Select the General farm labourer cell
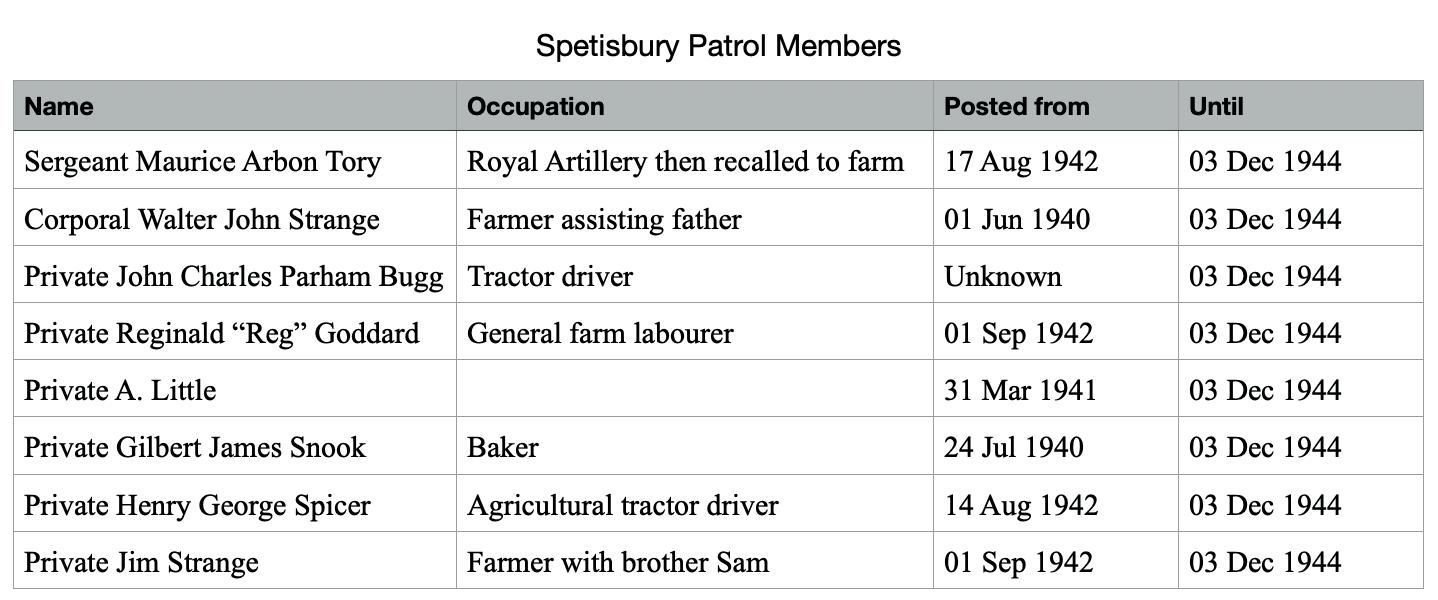Image resolution: width=1438 pixels, height=600 pixels. coord(600,333)
